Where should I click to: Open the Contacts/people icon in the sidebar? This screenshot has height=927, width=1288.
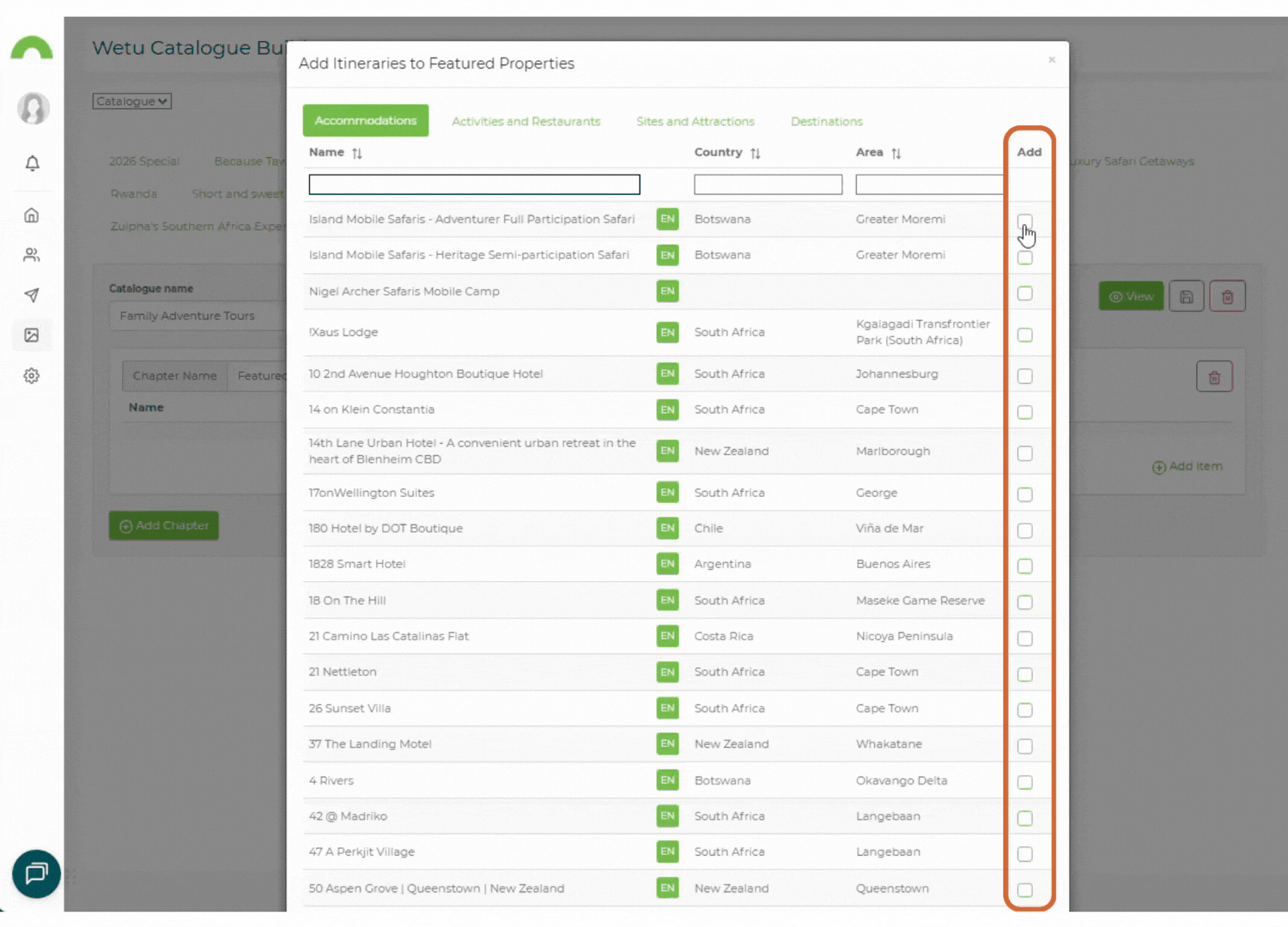coord(32,254)
